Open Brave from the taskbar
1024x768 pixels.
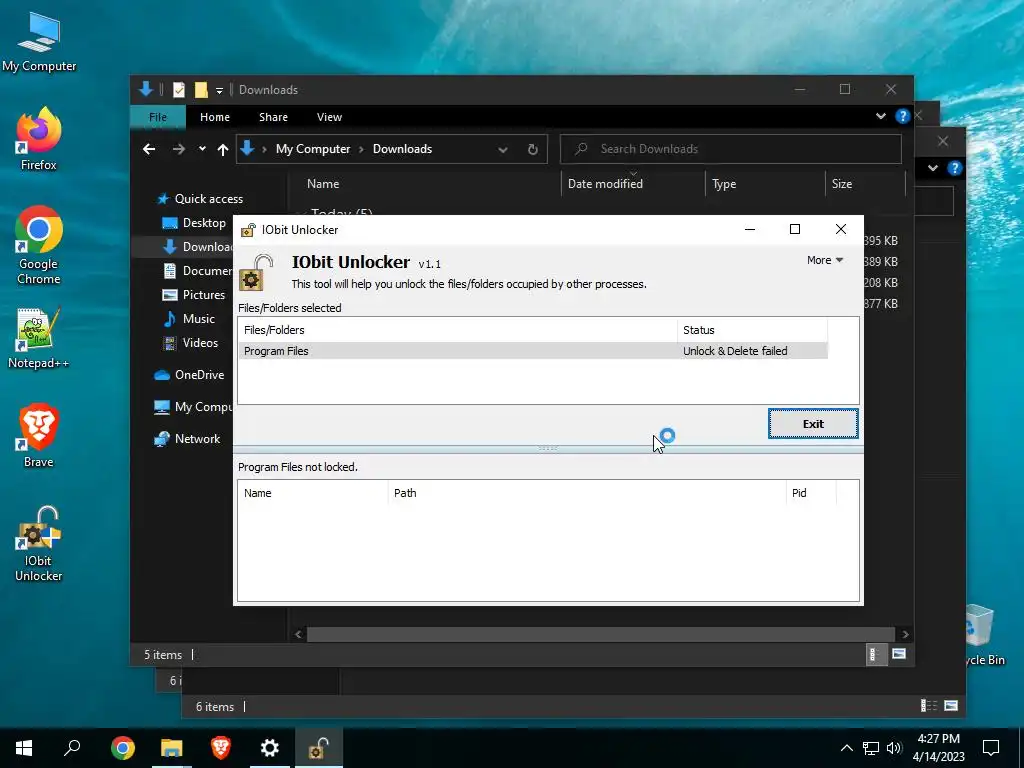pyautogui.click(x=221, y=748)
